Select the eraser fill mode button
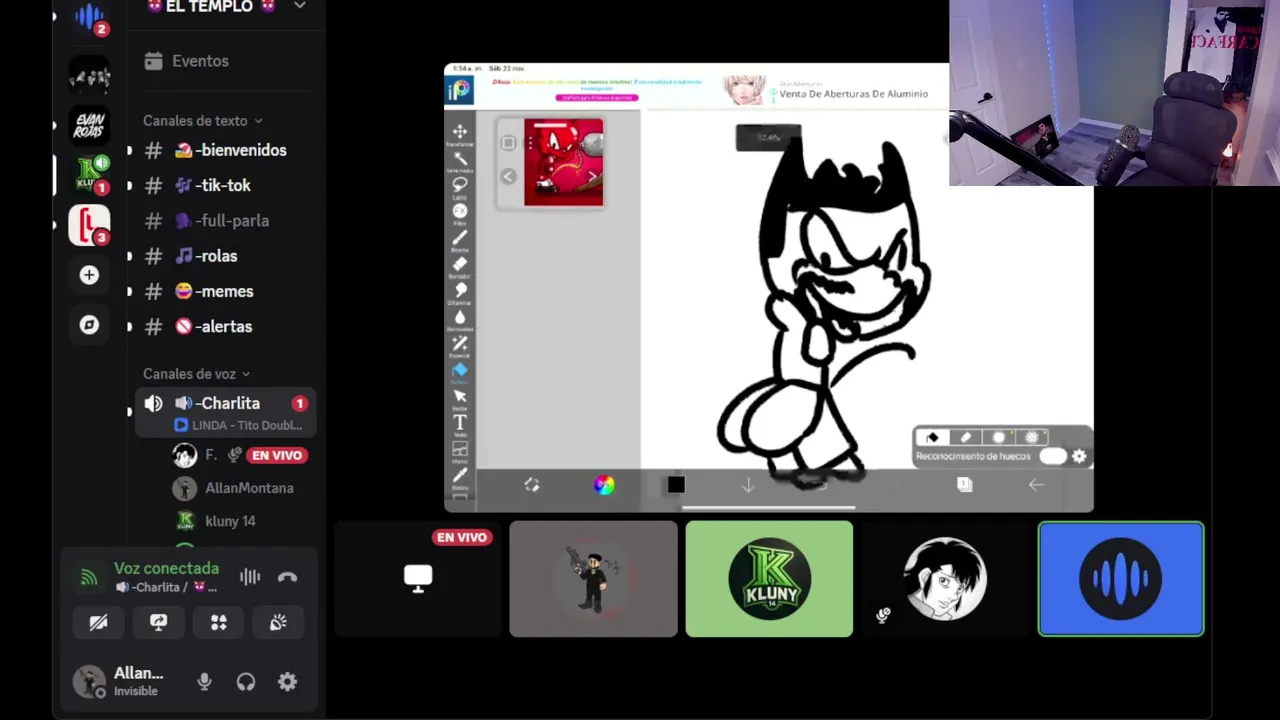This screenshot has height=720, width=1280. (x=965, y=437)
